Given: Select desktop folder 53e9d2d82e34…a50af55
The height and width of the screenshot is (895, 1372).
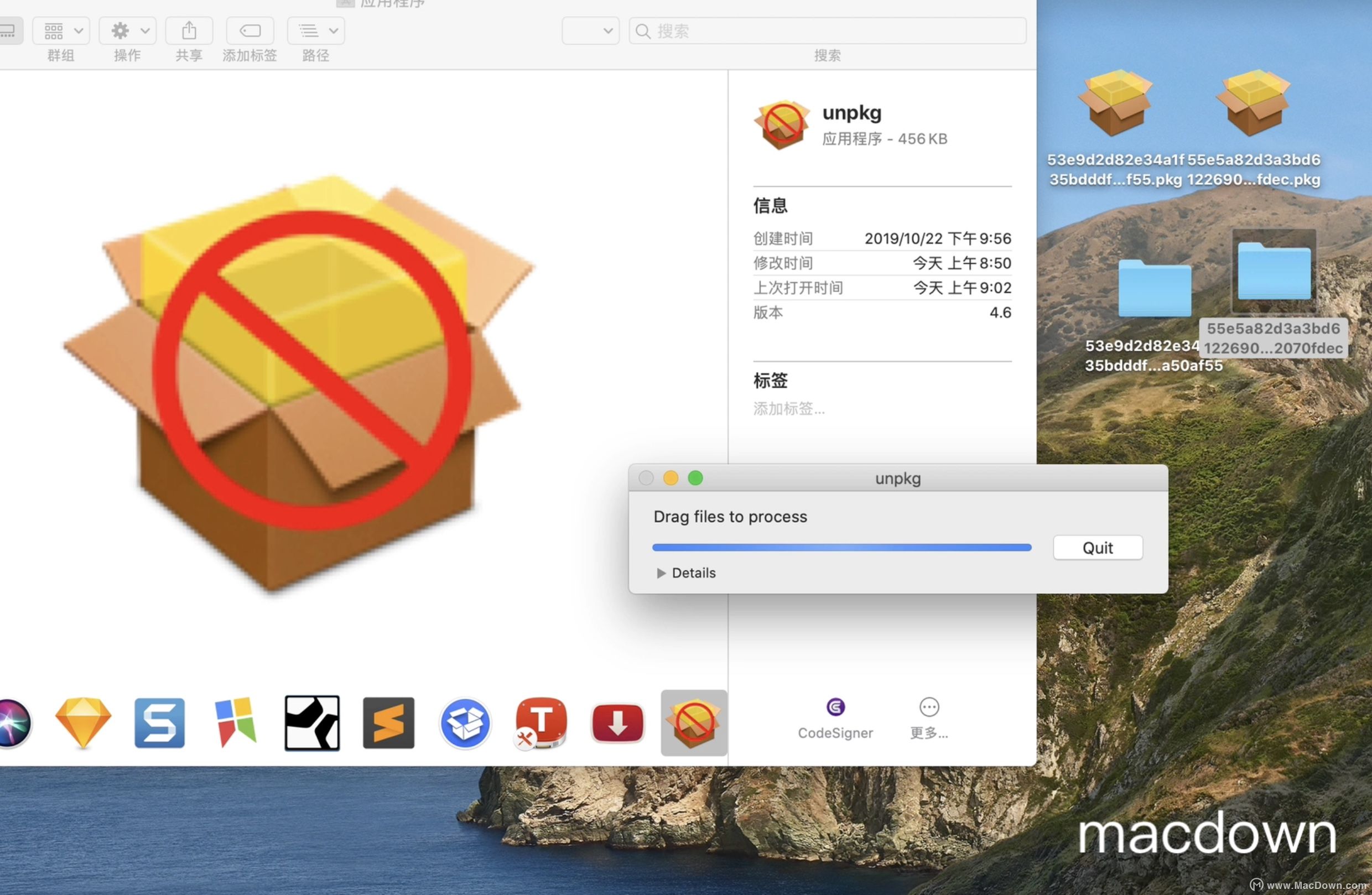Looking at the screenshot, I should pyautogui.click(x=1154, y=316).
